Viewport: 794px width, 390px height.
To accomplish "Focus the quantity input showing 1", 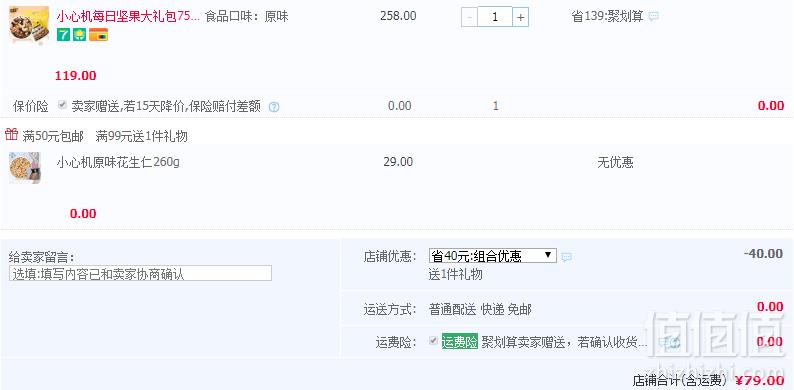I will pos(495,17).
